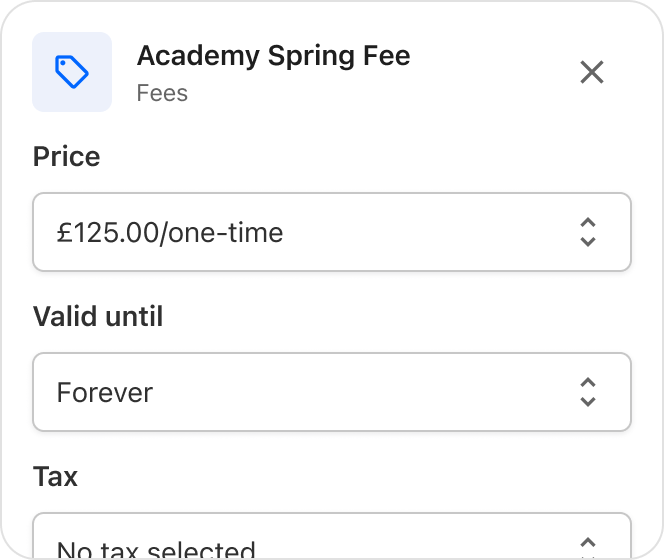Expand the Tax dropdown showing No tax selected
This screenshot has height=560, width=664.
coord(332,536)
